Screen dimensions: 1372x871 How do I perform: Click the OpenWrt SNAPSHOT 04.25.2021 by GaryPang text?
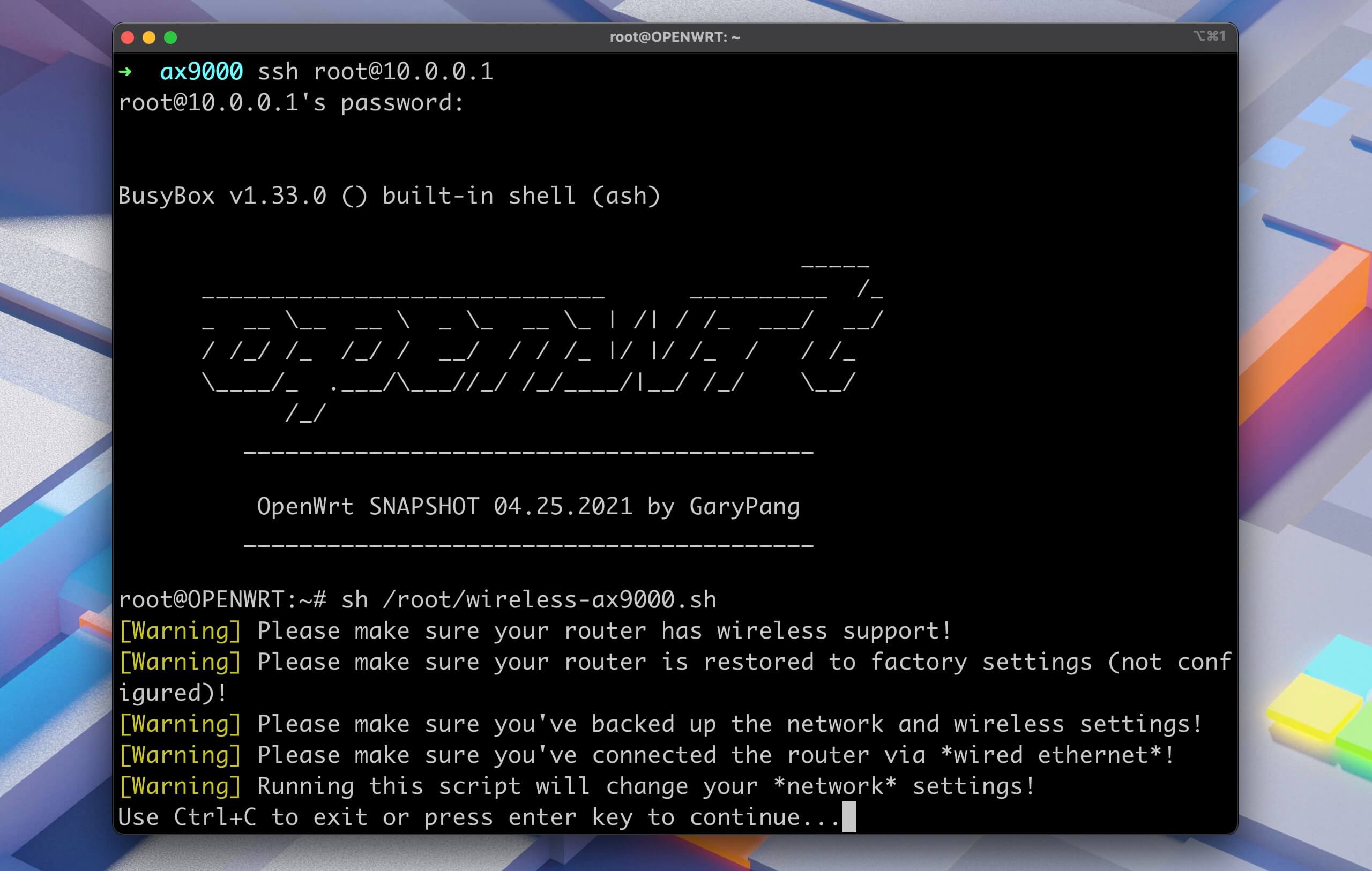(x=528, y=506)
